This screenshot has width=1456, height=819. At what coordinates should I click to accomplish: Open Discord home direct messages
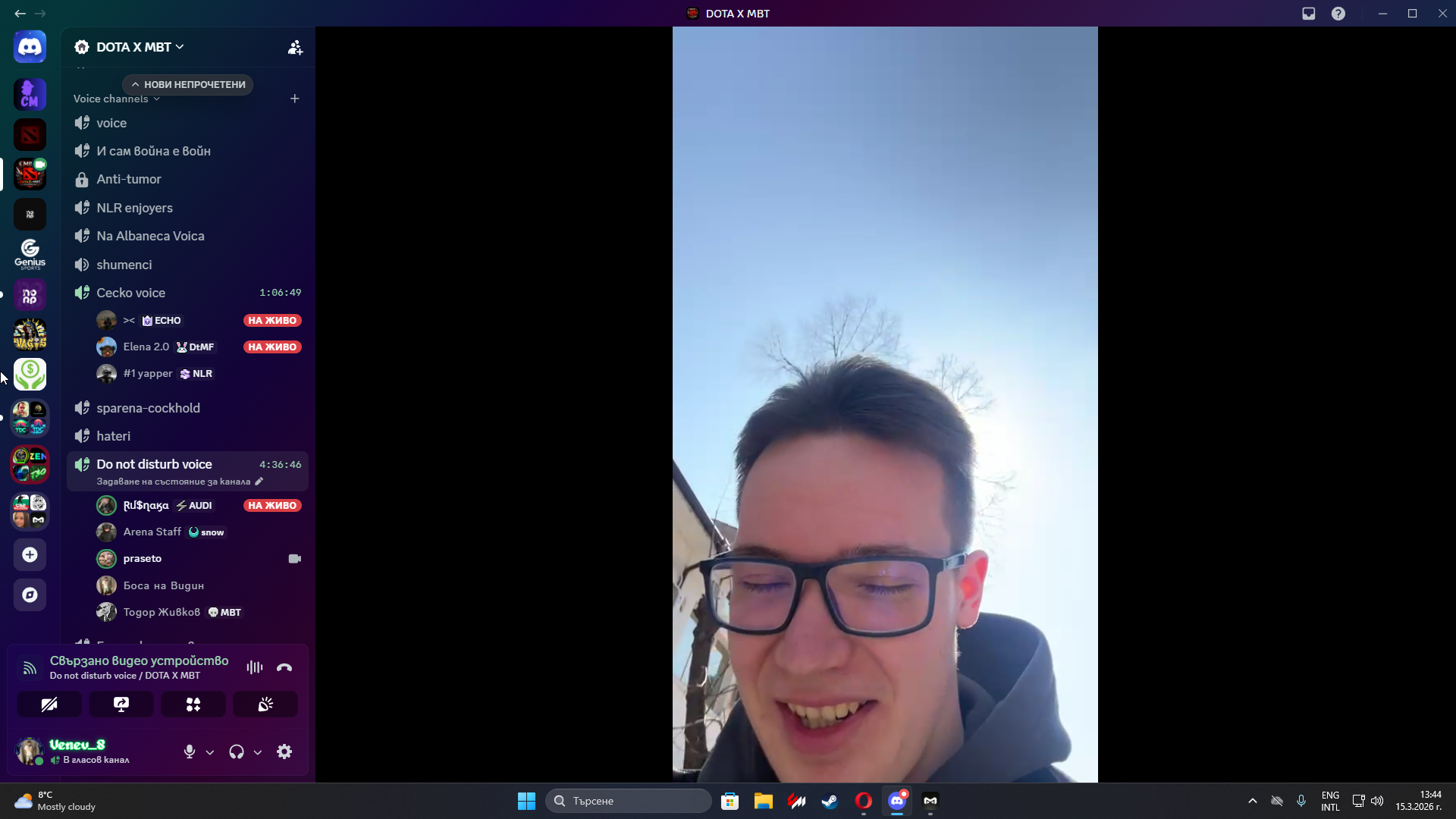(30, 47)
